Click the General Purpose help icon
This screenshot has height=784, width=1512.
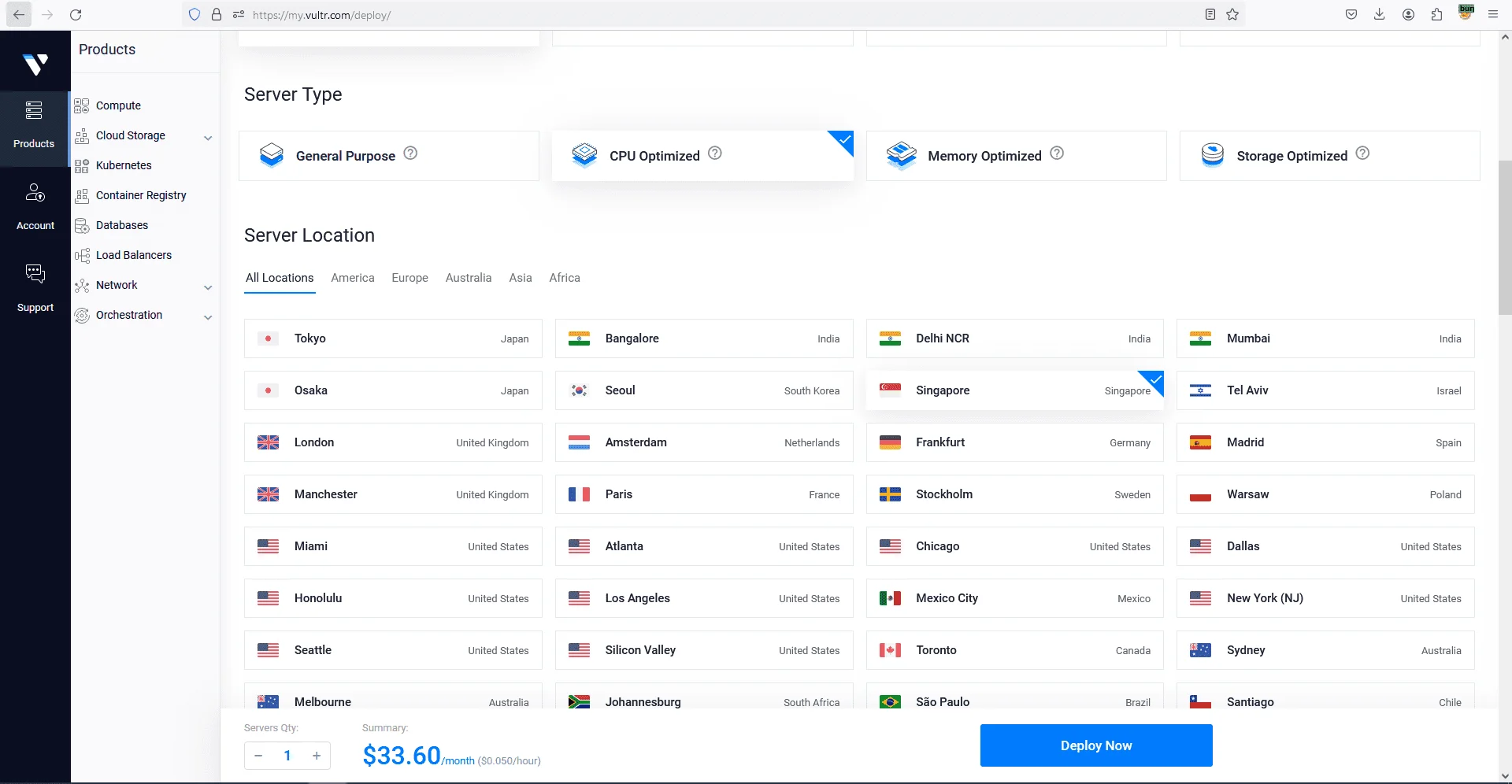click(x=410, y=153)
